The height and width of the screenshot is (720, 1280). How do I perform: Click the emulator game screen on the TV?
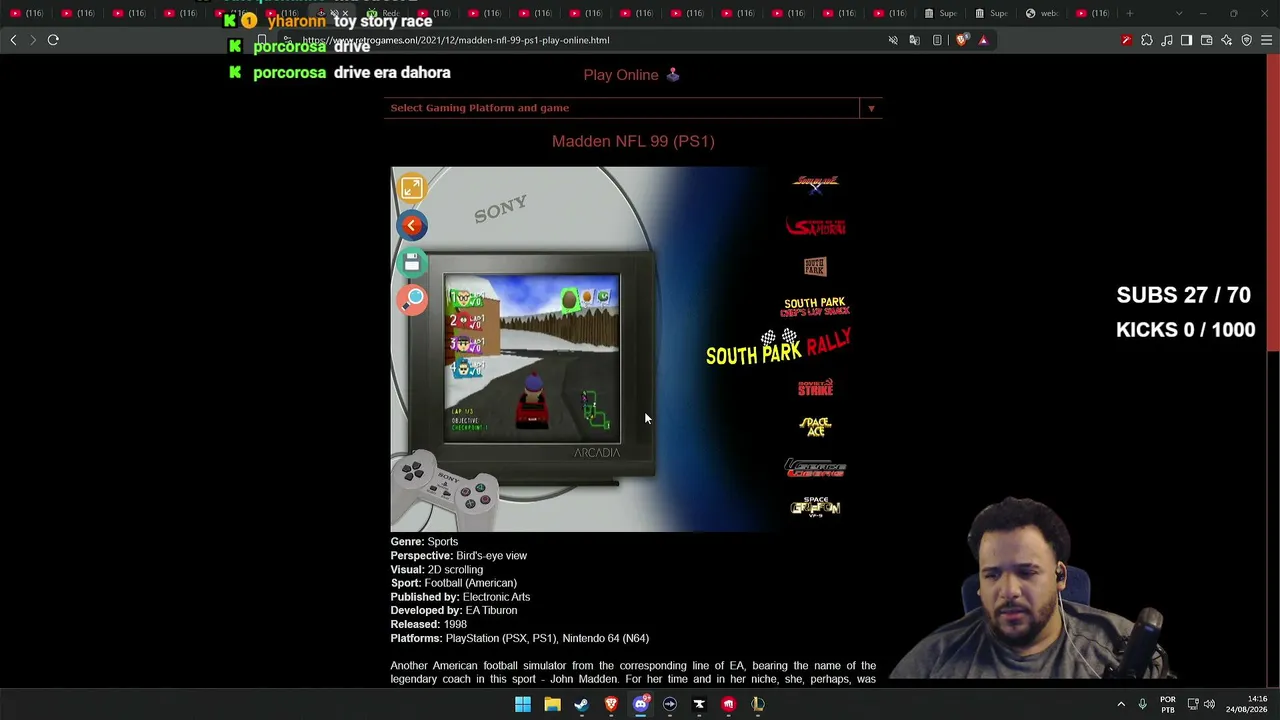(x=532, y=358)
